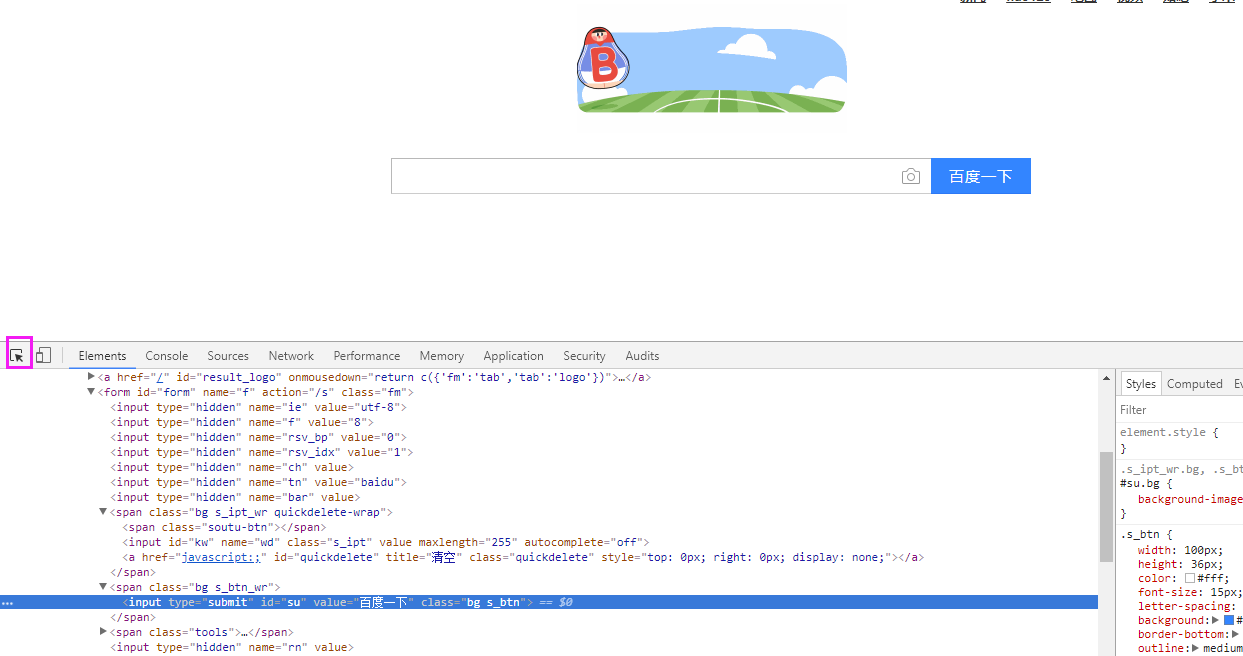Open the blue background color swatch
Image resolution: width=1243 pixels, height=656 pixels.
(1229, 620)
